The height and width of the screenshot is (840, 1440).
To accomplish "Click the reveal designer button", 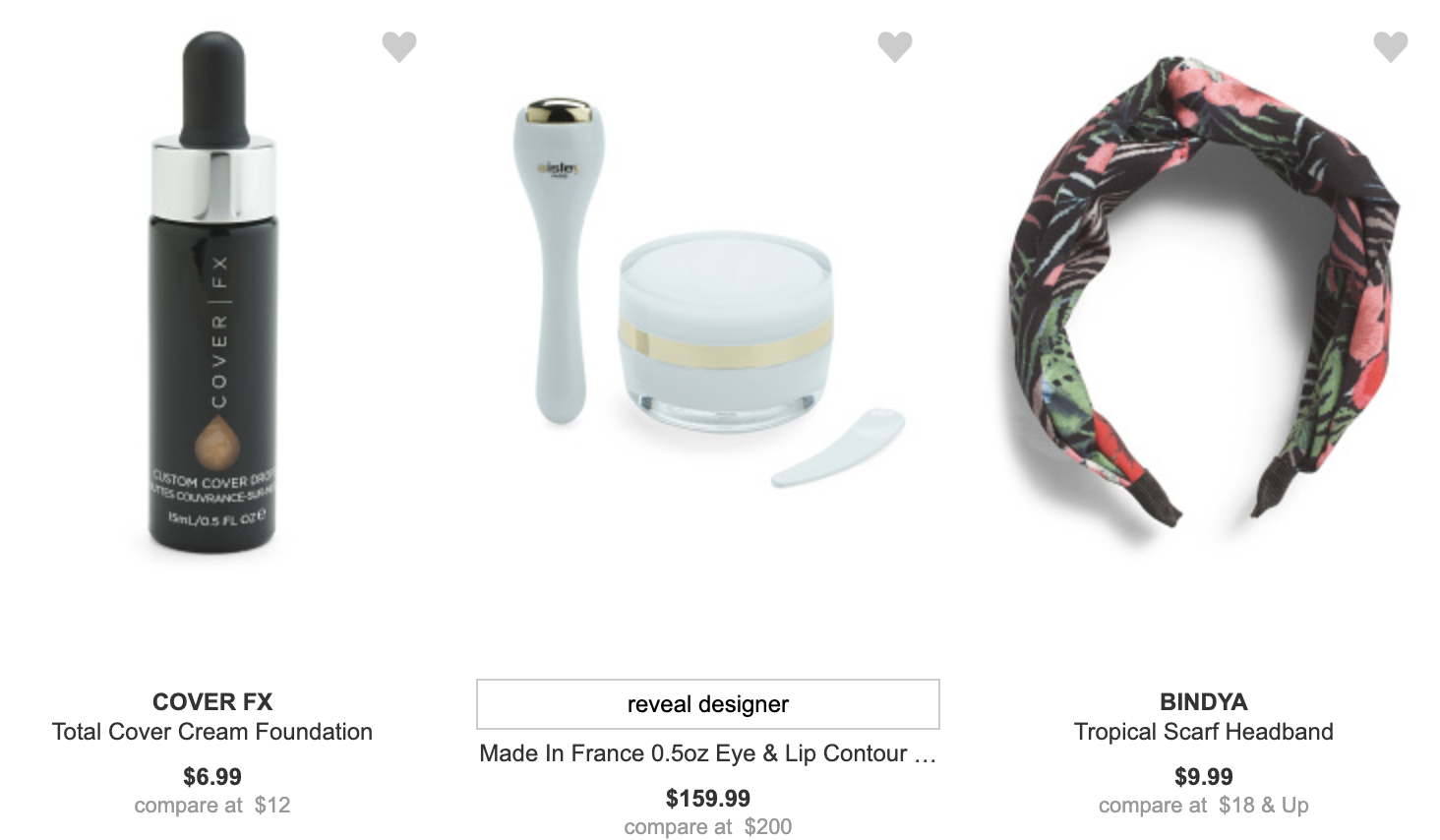I will click(x=708, y=704).
